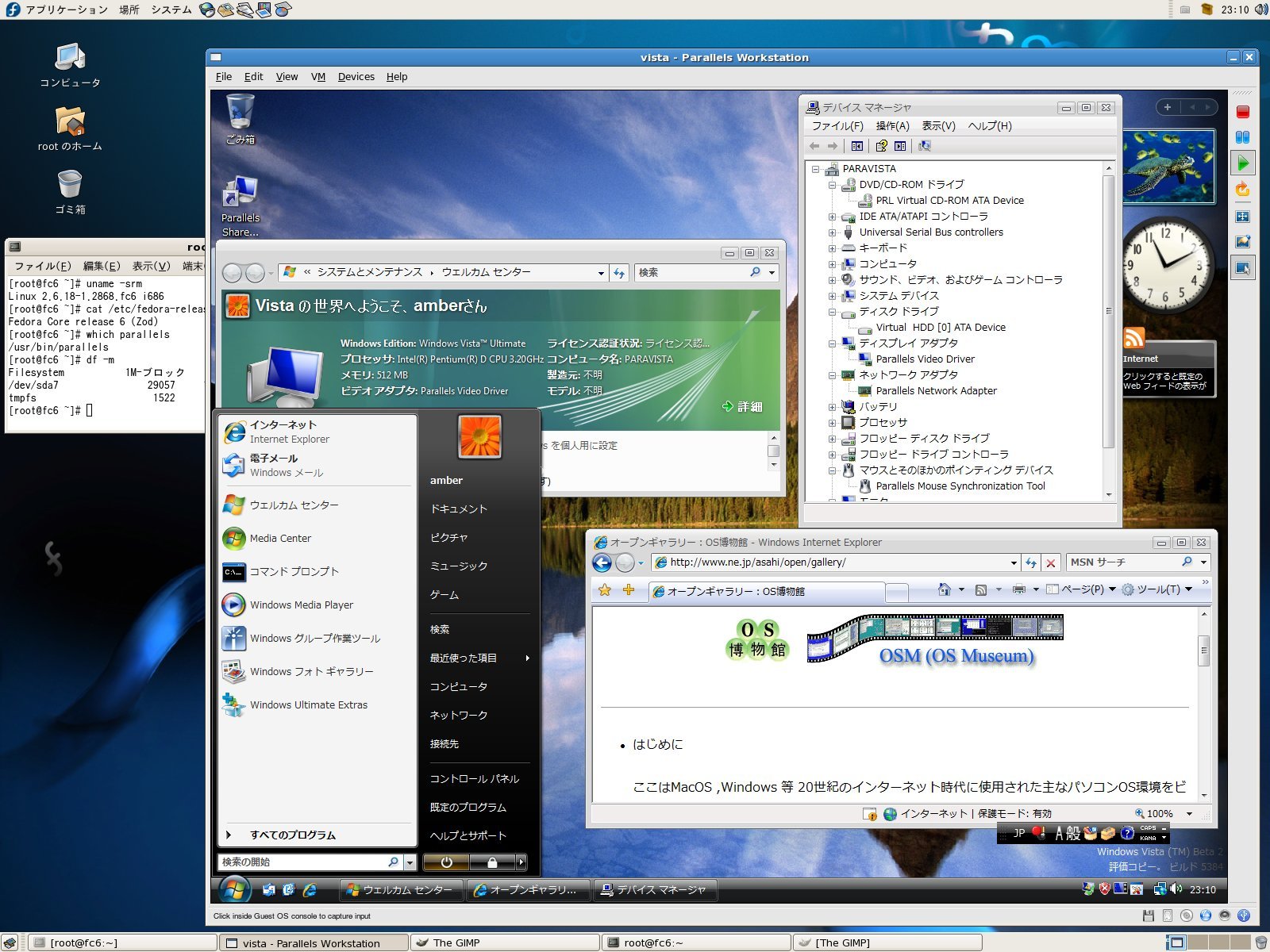Expand the Universal Serial Bus controllers node
This screenshot has width=1270, height=952.
pyautogui.click(x=832, y=232)
